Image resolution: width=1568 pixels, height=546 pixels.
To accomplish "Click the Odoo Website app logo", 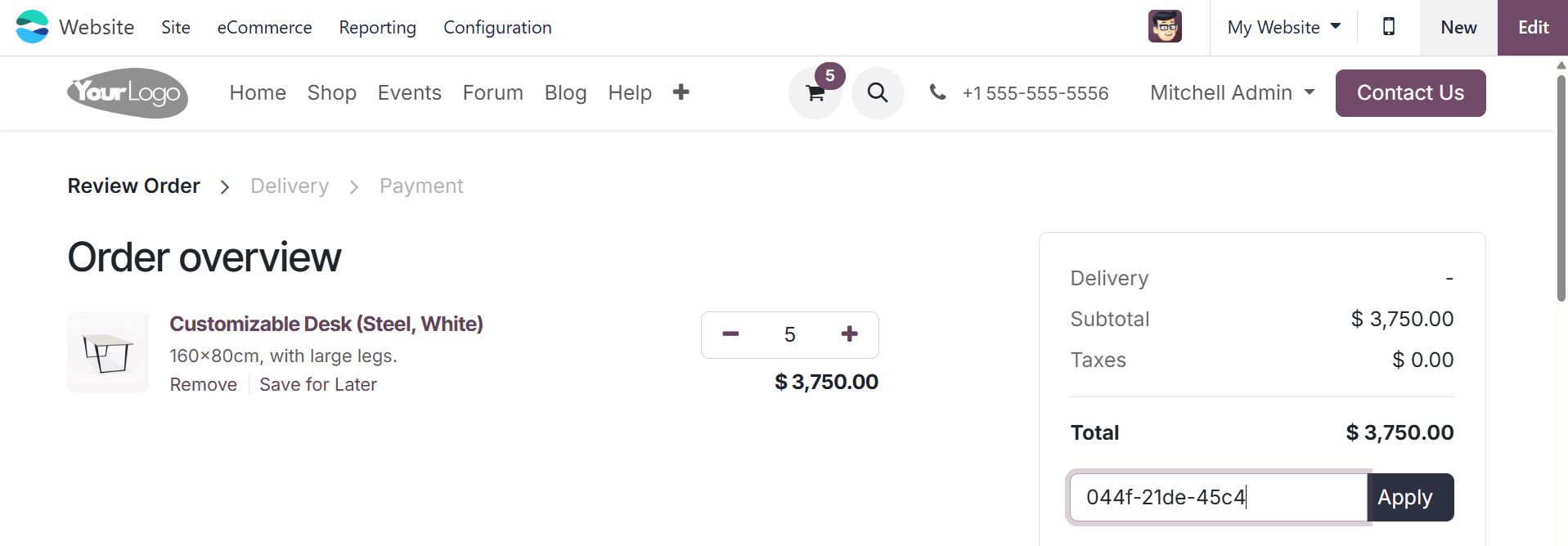I will (32, 27).
